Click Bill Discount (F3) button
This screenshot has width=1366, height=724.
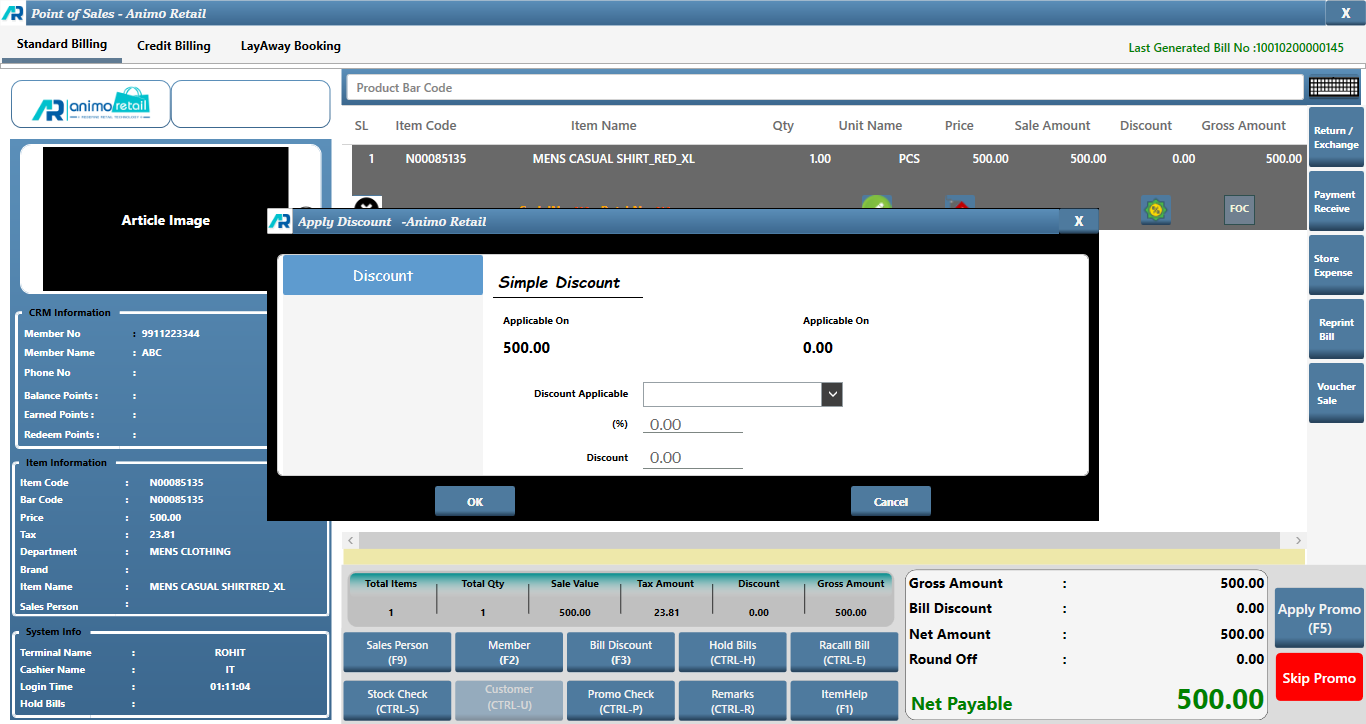[x=621, y=652]
